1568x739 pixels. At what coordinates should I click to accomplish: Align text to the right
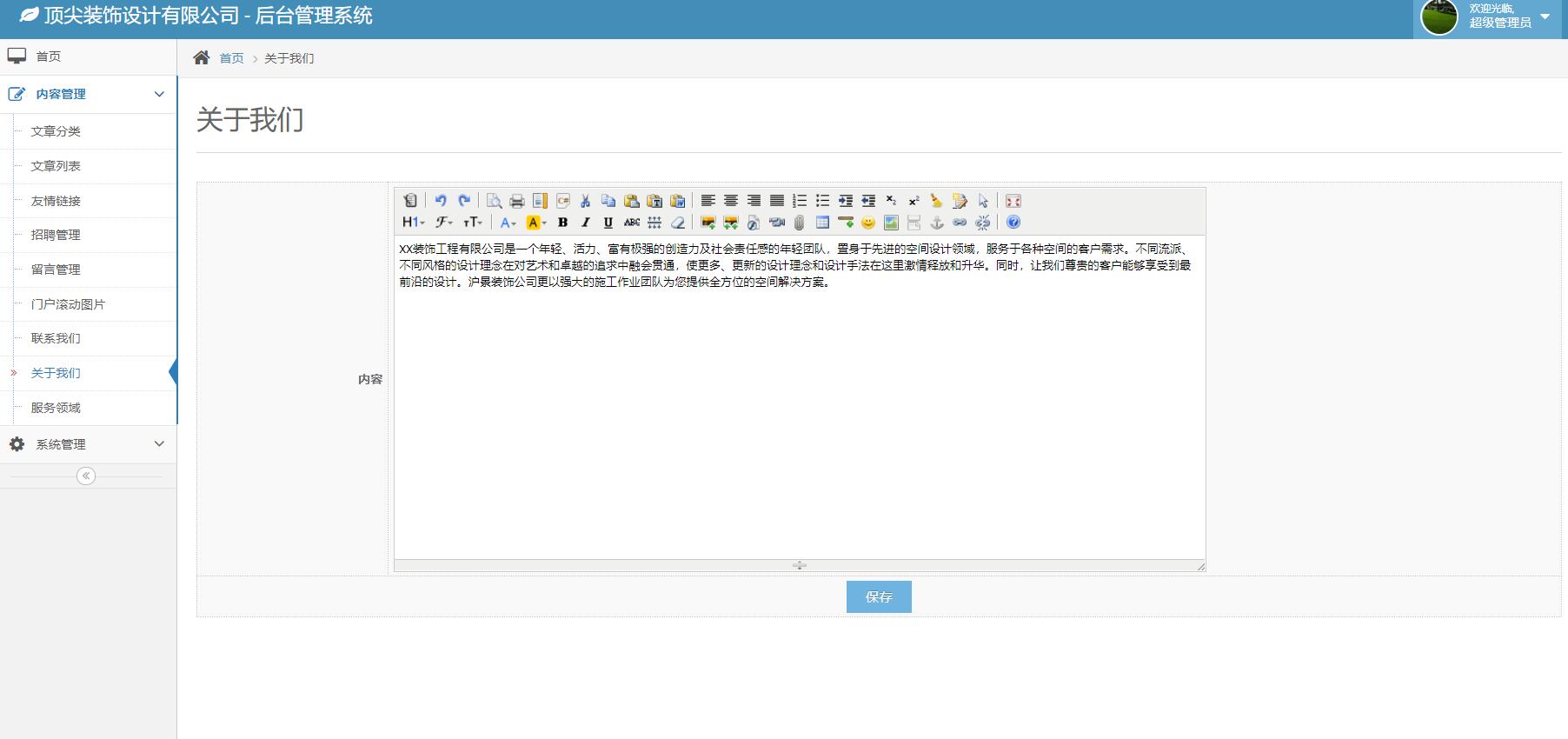tap(754, 201)
